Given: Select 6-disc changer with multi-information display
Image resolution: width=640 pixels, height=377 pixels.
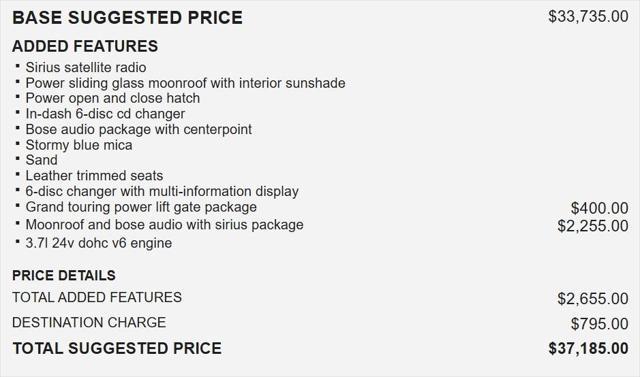Looking at the screenshot, I should [162, 191].
